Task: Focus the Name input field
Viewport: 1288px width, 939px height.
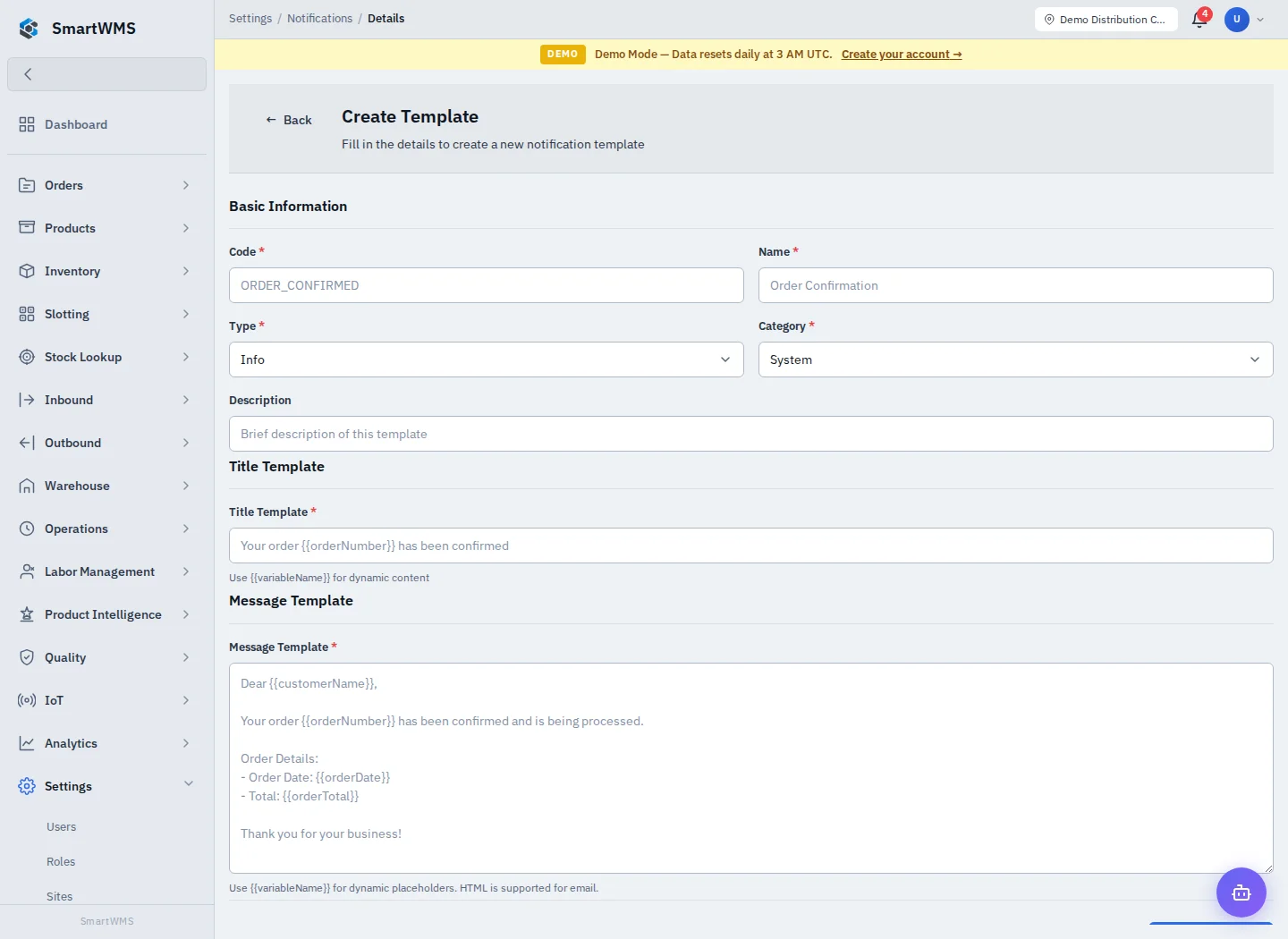Action: pos(1016,285)
